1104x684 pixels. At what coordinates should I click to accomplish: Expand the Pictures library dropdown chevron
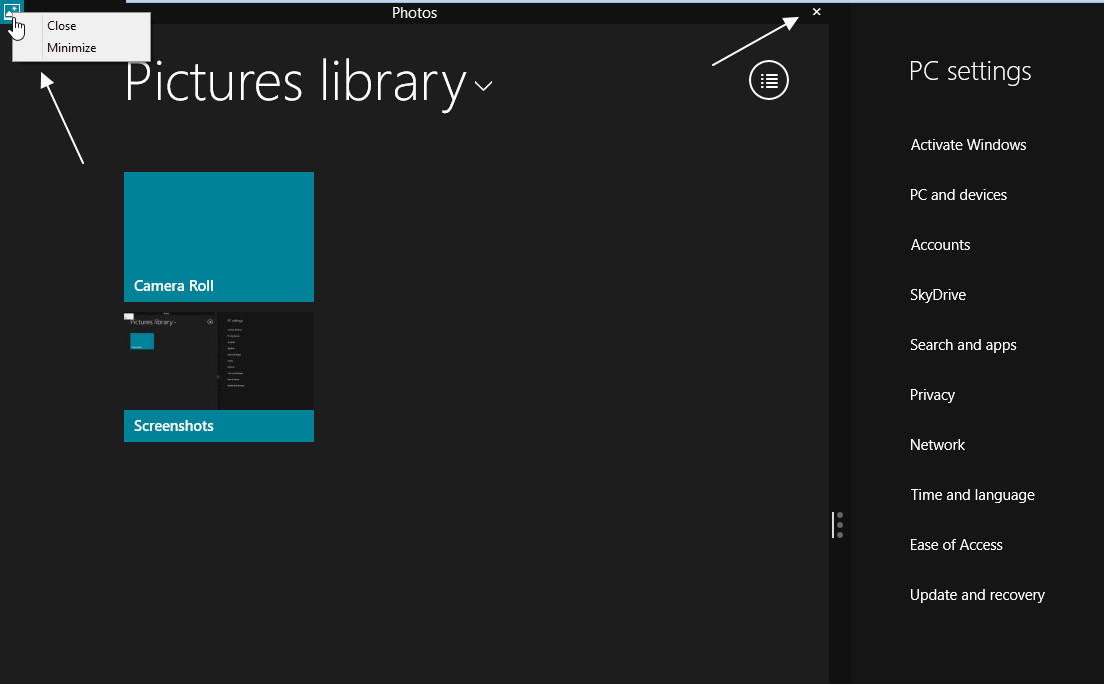click(x=483, y=86)
